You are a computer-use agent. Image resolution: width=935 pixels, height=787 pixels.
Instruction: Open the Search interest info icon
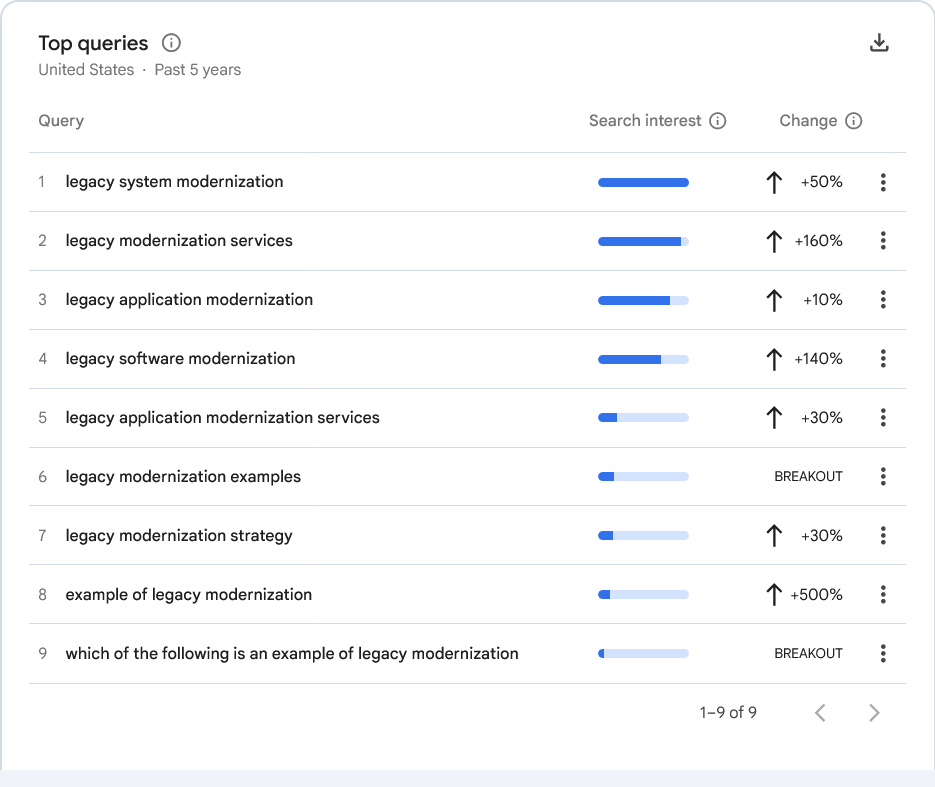tap(718, 120)
